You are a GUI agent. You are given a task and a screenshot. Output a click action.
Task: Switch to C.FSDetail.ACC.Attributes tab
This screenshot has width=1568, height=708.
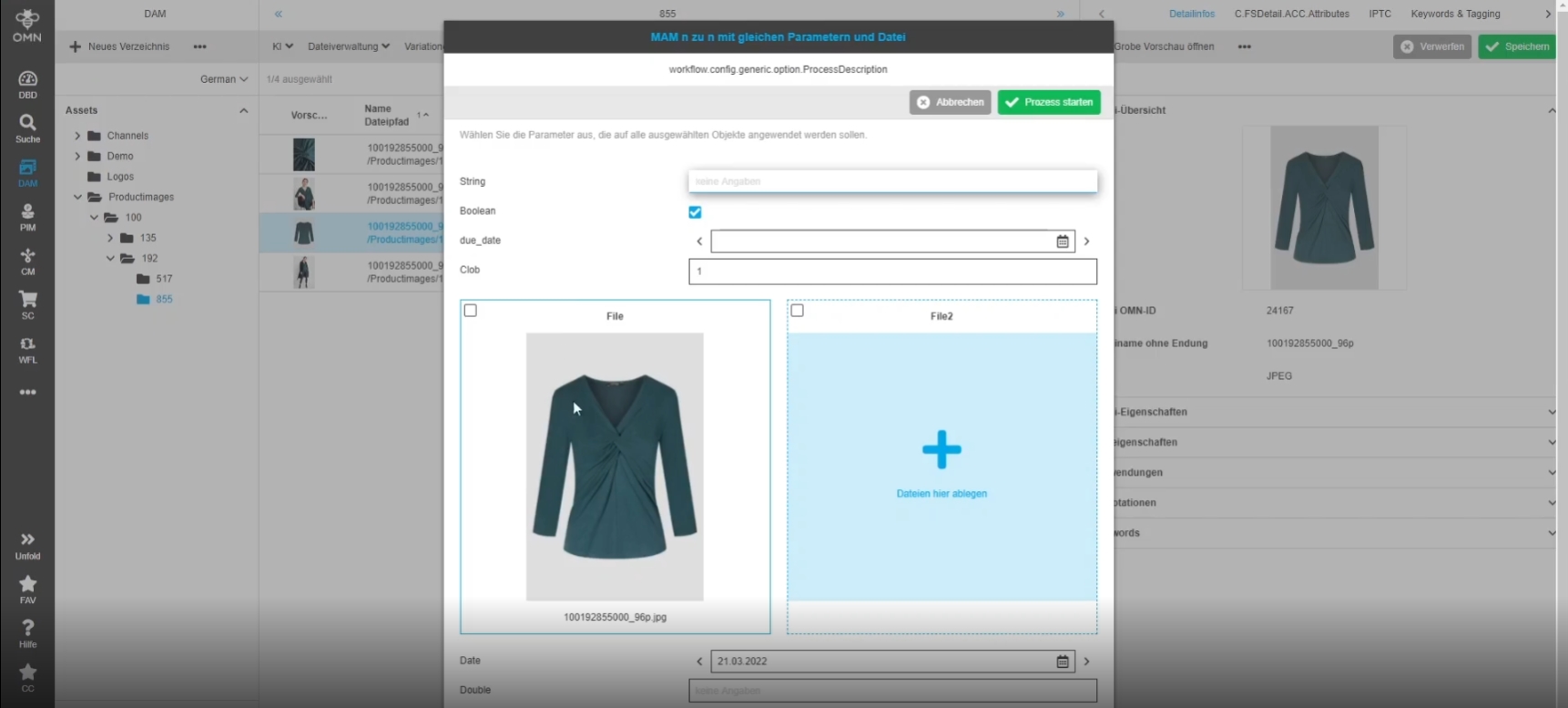coord(1292,14)
